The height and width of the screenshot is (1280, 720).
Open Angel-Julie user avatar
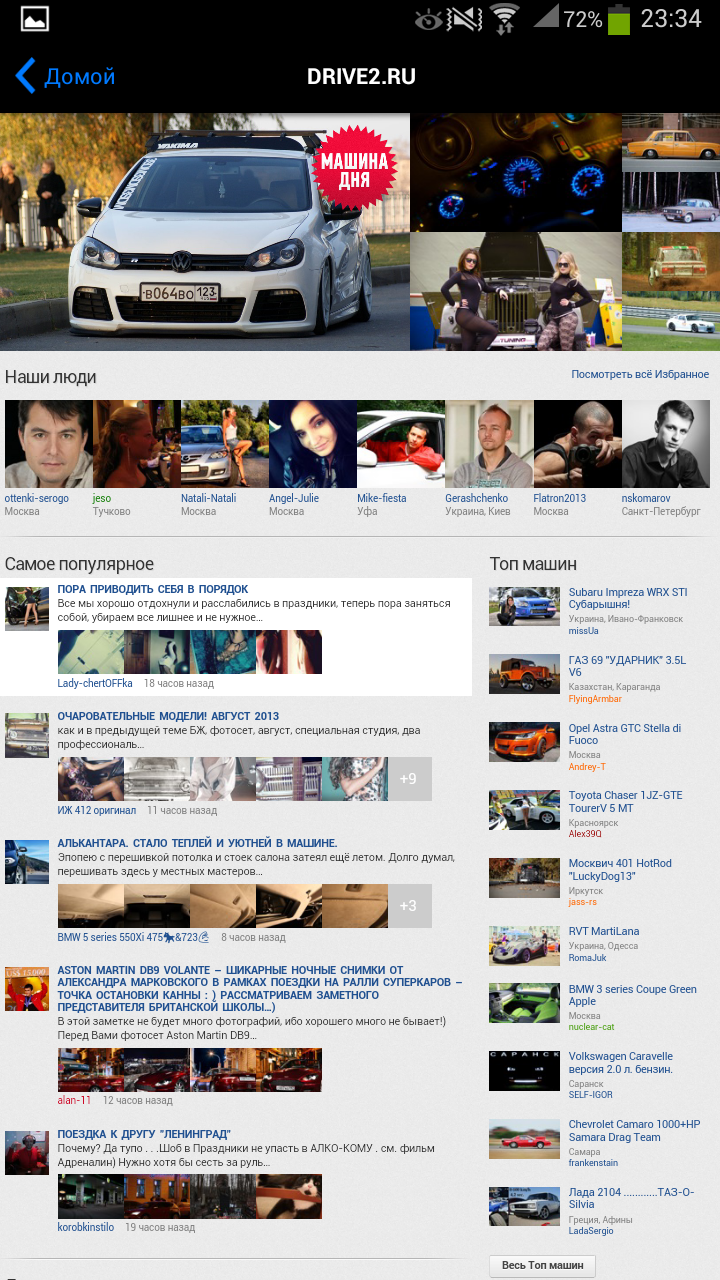(x=313, y=444)
